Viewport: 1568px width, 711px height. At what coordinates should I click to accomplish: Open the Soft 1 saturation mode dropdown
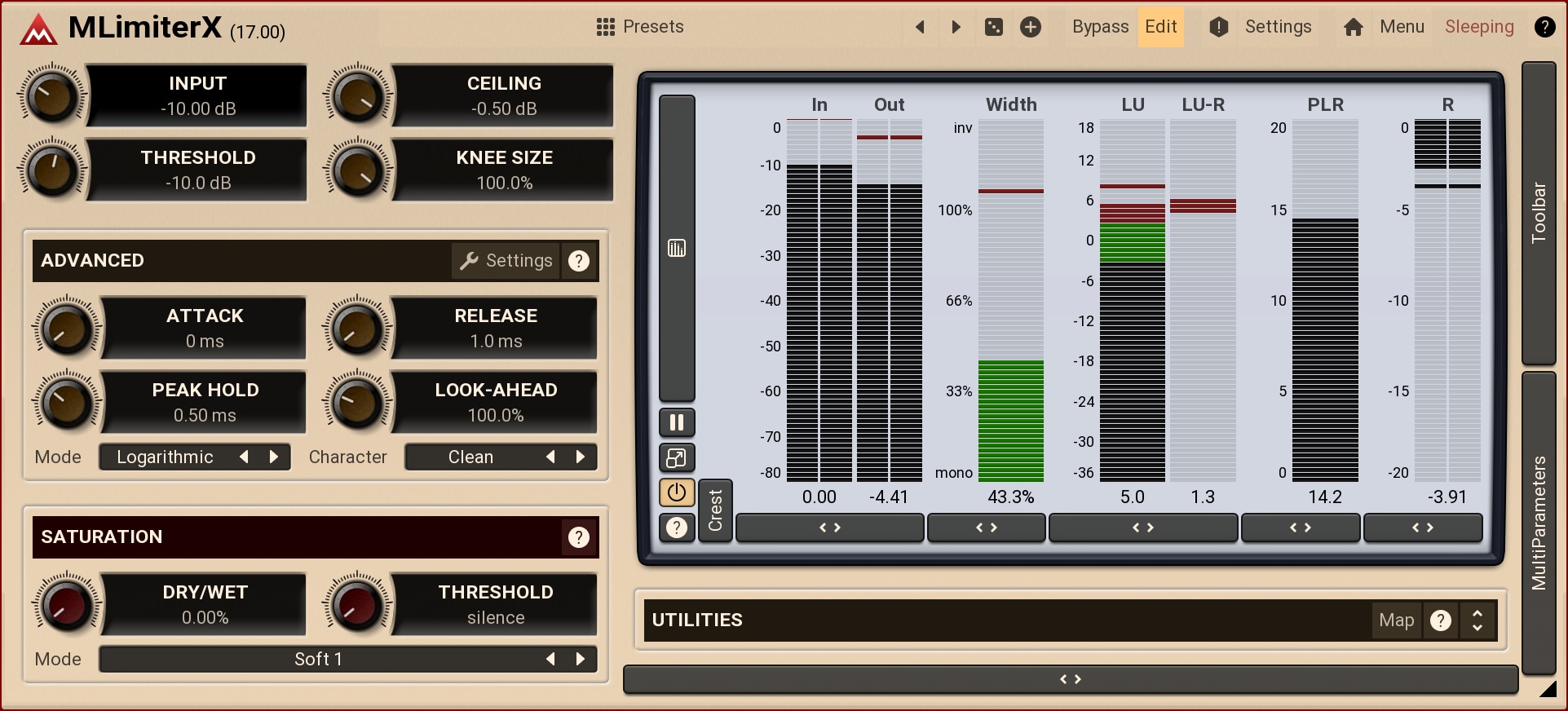[318, 659]
